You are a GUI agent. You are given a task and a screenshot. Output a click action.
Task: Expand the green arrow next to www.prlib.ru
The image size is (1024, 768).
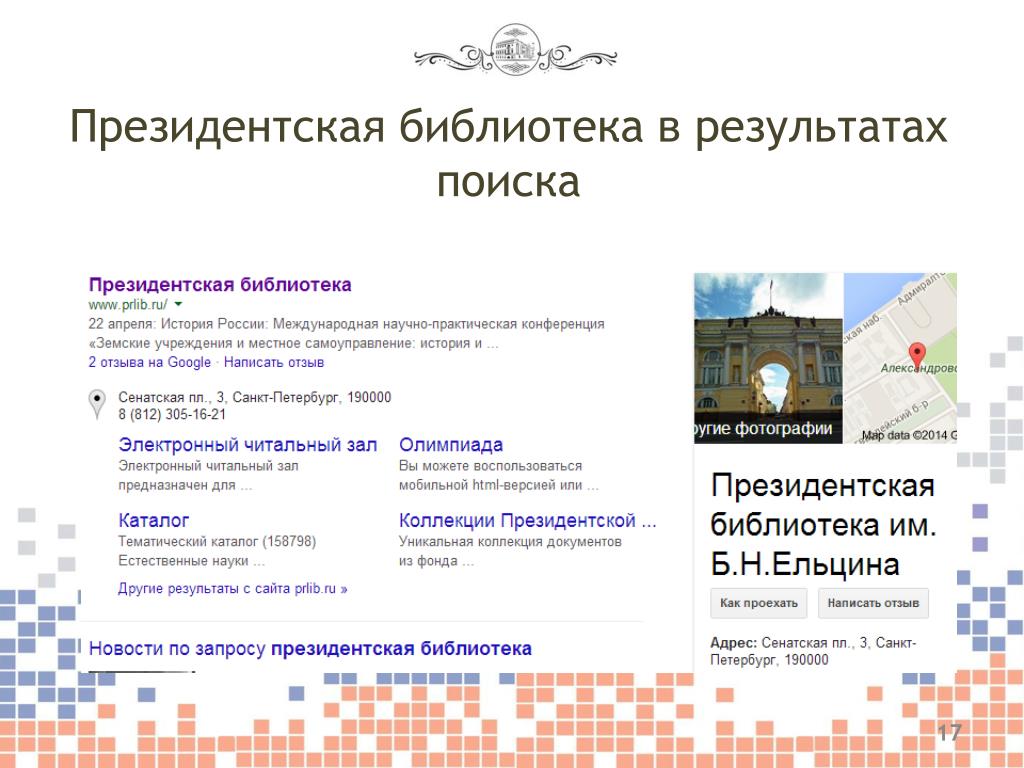(x=178, y=304)
